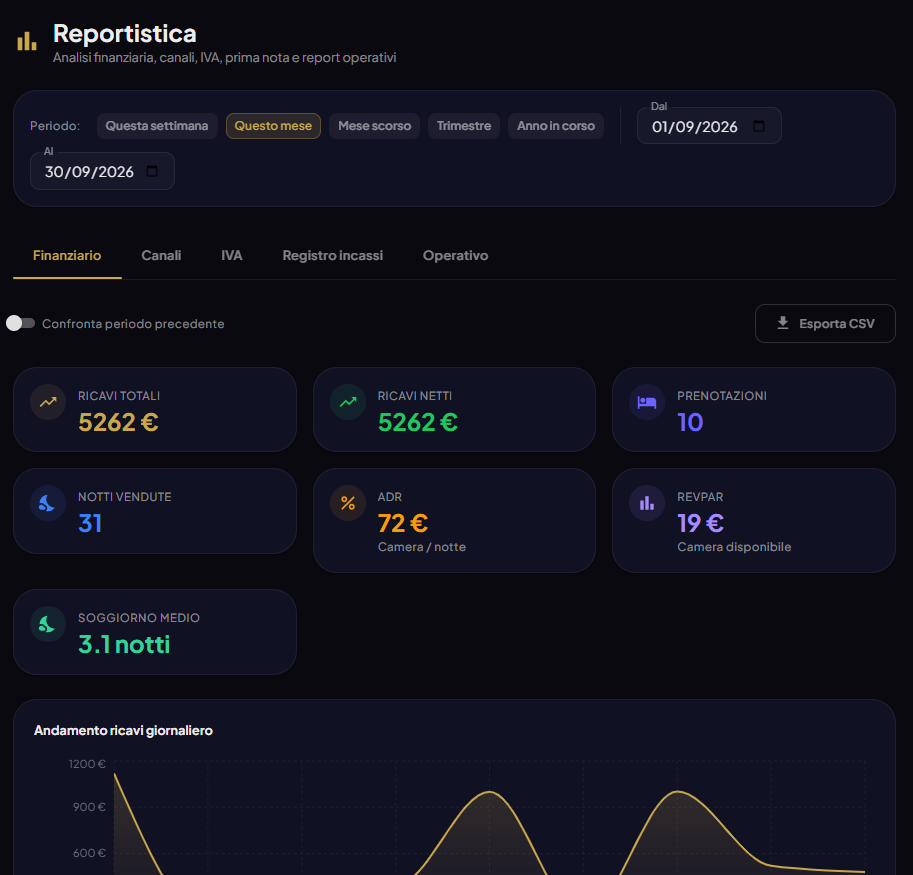Viewport: 913px width, 875px height.
Task: Click the Camera disponibile caption
Action: click(734, 547)
